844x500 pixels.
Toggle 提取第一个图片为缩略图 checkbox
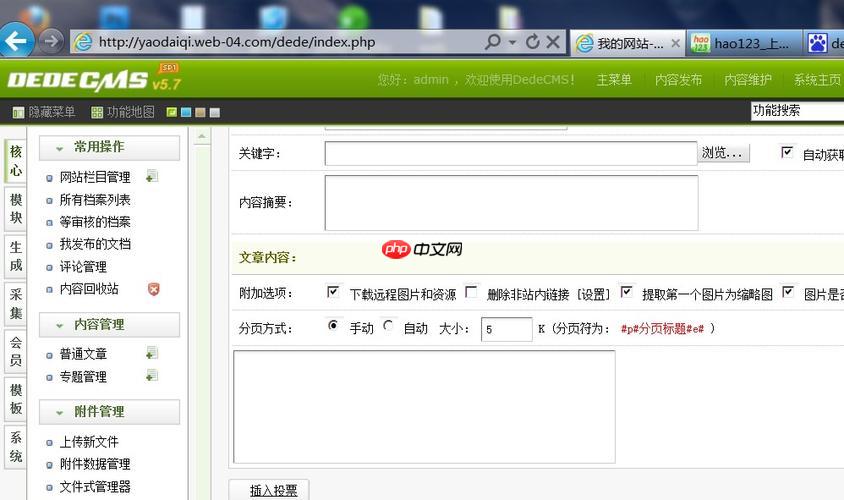626,292
